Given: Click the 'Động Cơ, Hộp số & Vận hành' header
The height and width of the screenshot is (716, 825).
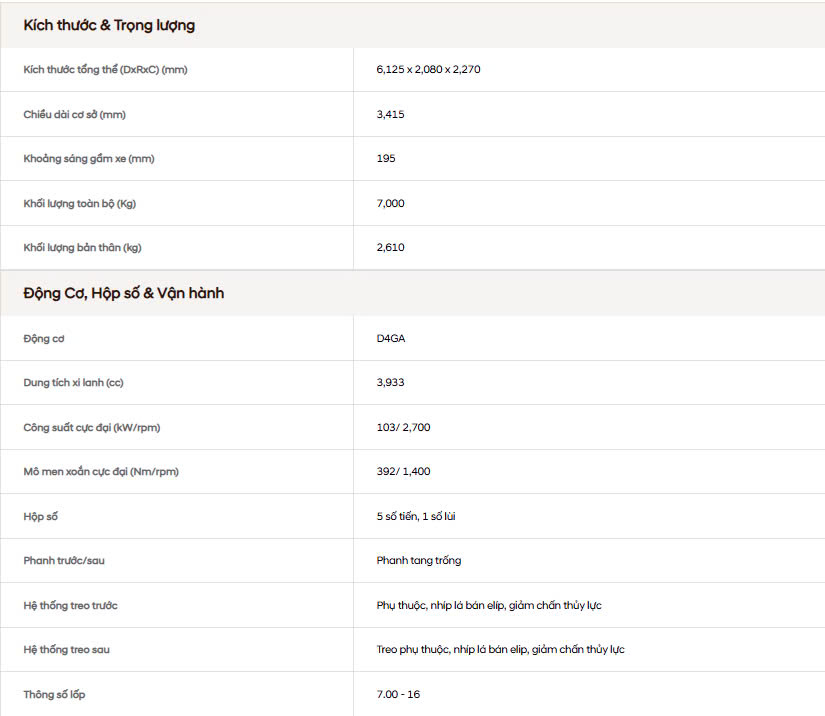Looking at the screenshot, I should (x=124, y=293).
